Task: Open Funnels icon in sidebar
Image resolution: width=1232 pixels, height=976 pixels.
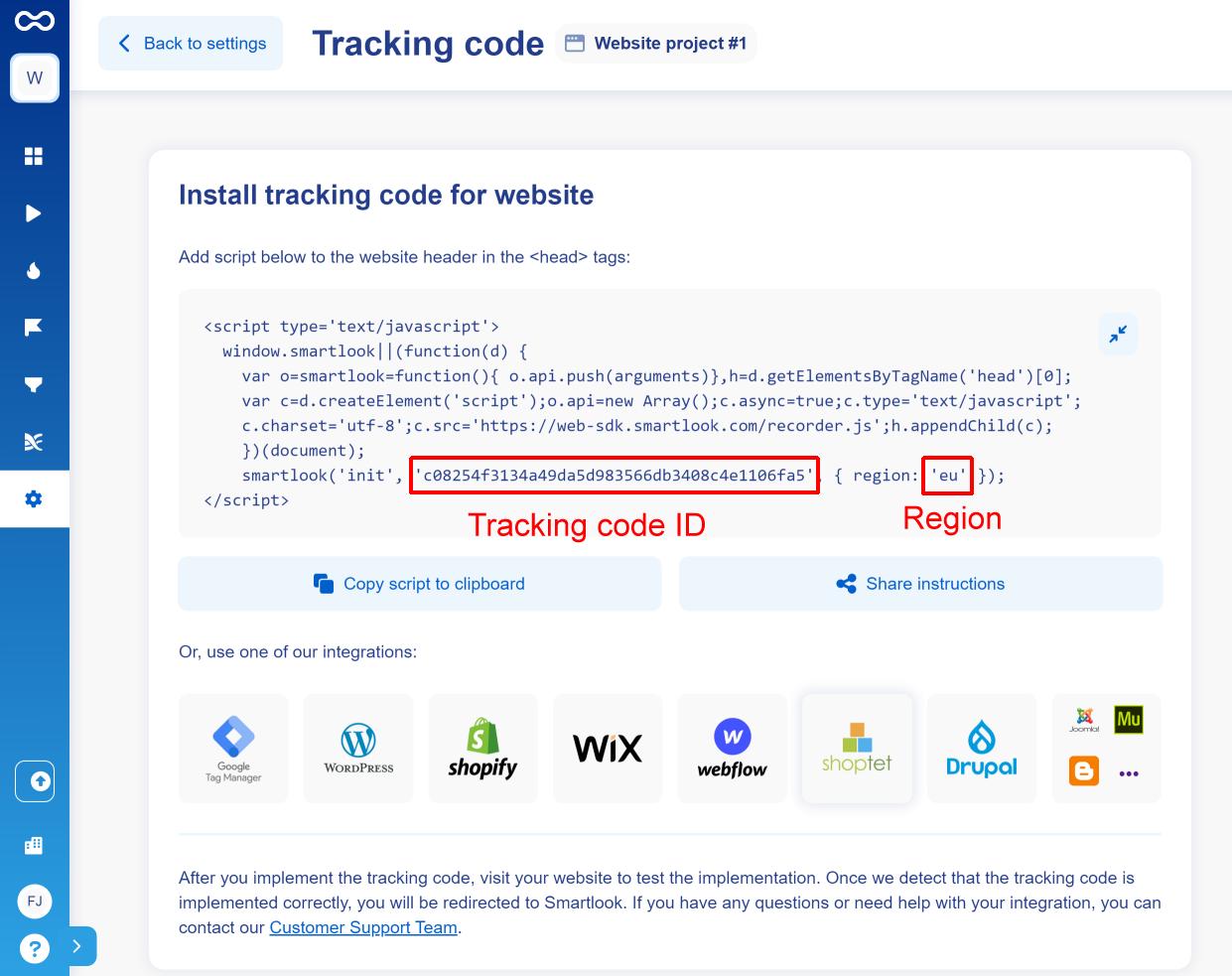Action: pyautogui.click(x=34, y=384)
